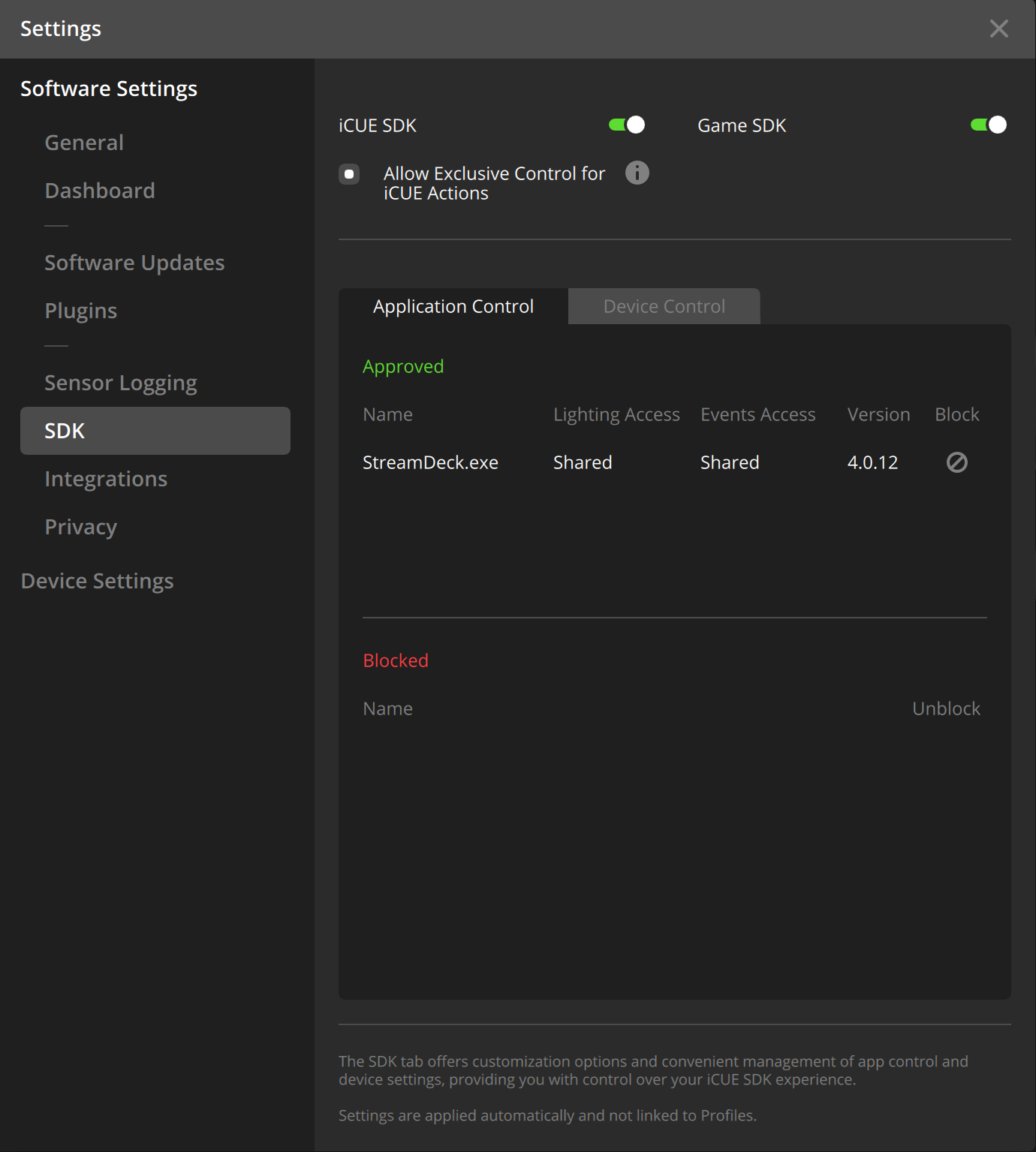The image size is (1036, 1152).
Task: Click the Version column header
Action: tap(878, 414)
